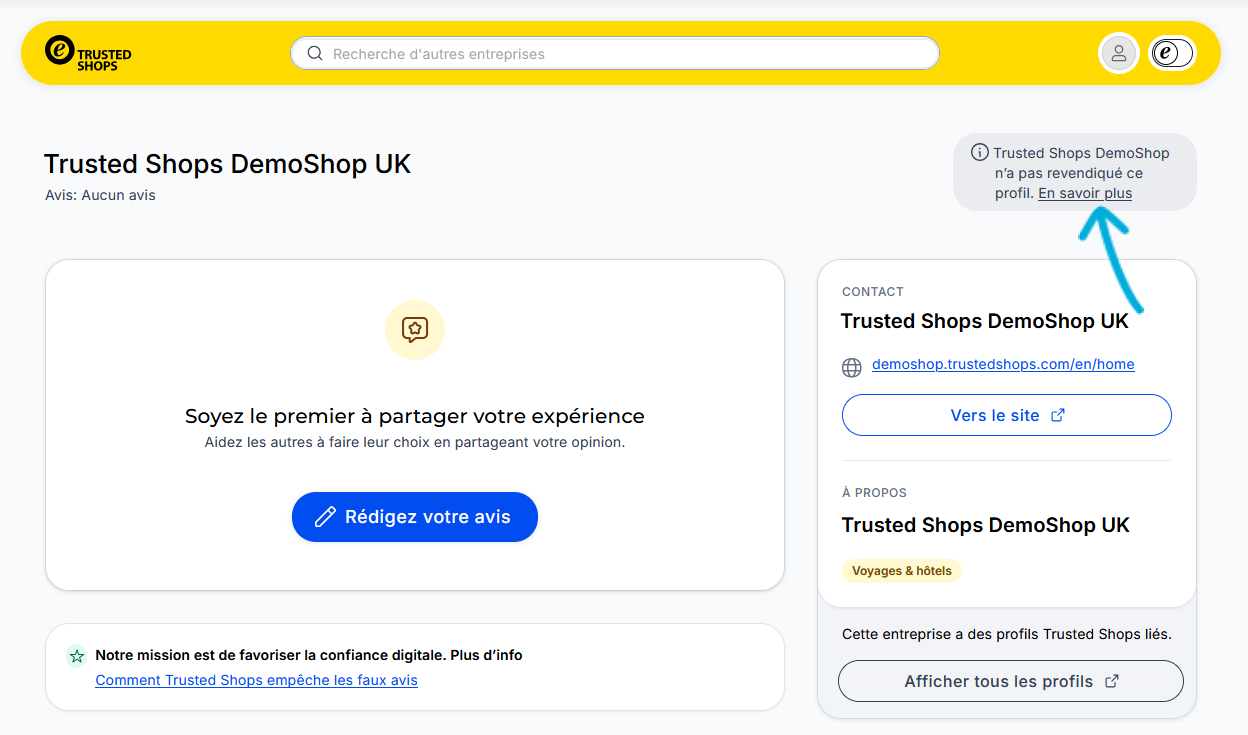Image resolution: width=1248 pixels, height=735 pixels.
Task: Open the user account avatar icon
Action: [1119, 53]
